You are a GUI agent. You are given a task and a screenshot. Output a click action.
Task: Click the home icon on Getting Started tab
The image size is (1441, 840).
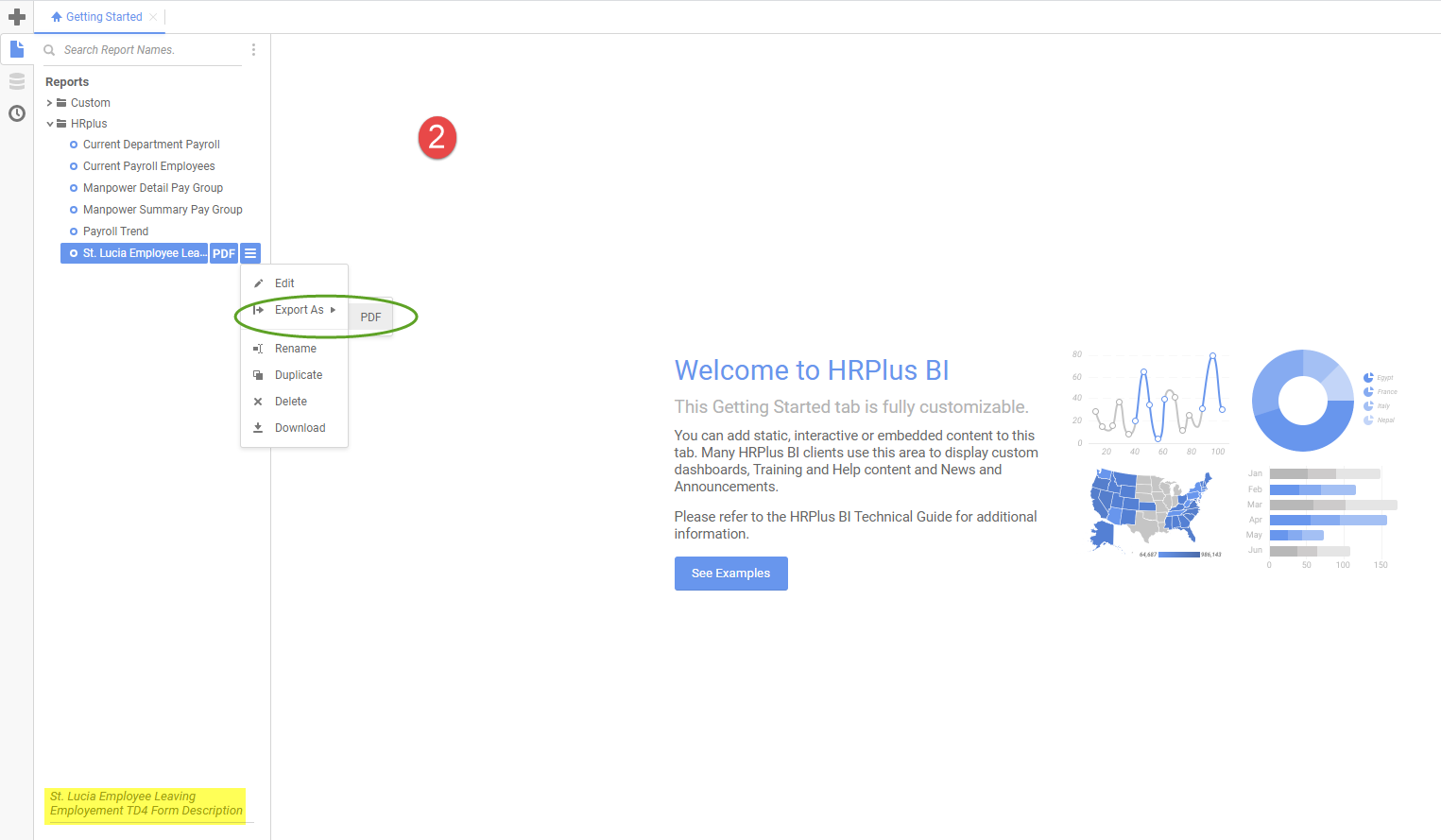tap(57, 17)
